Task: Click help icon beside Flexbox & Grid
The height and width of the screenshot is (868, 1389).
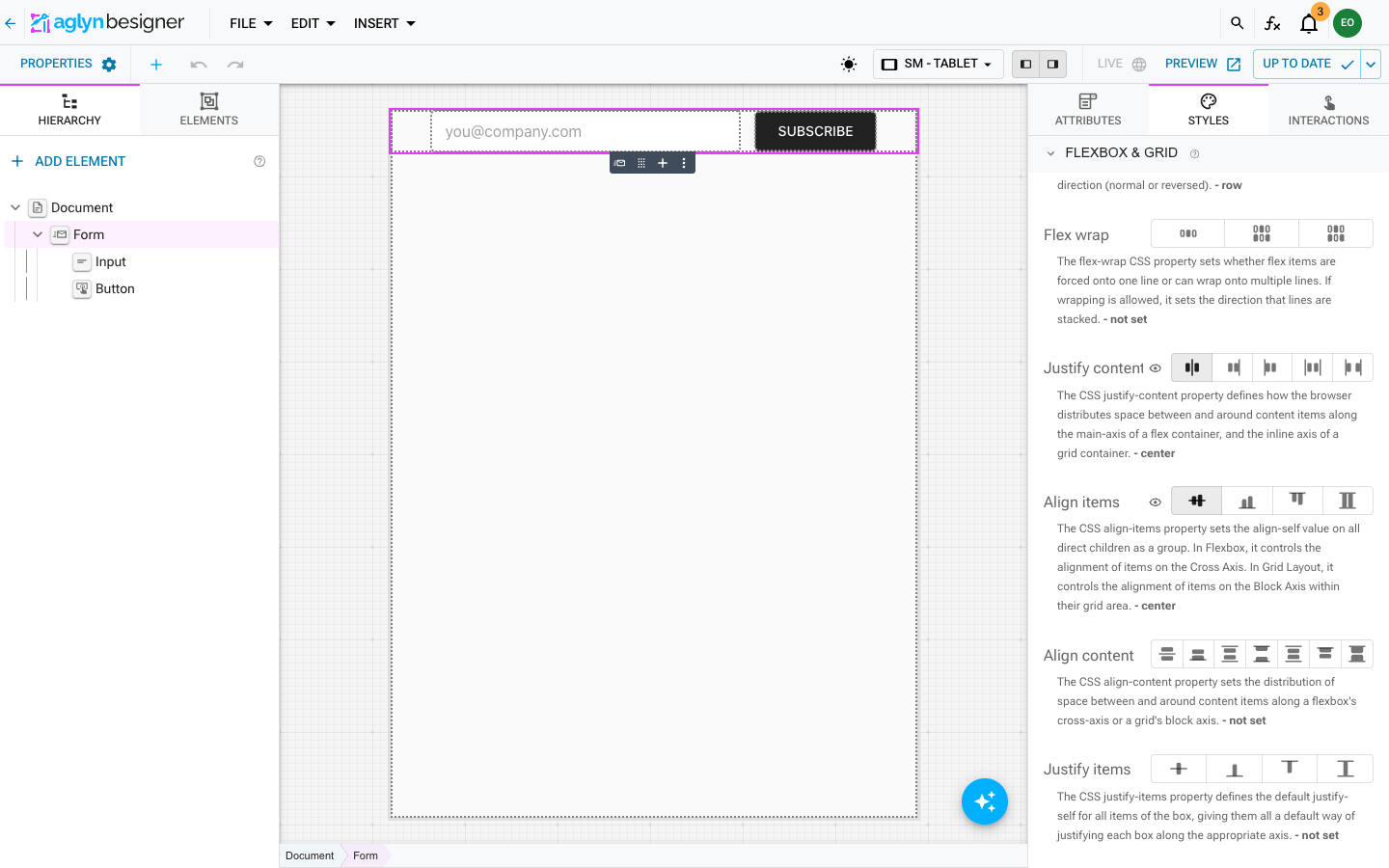Action: pos(1195,153)
